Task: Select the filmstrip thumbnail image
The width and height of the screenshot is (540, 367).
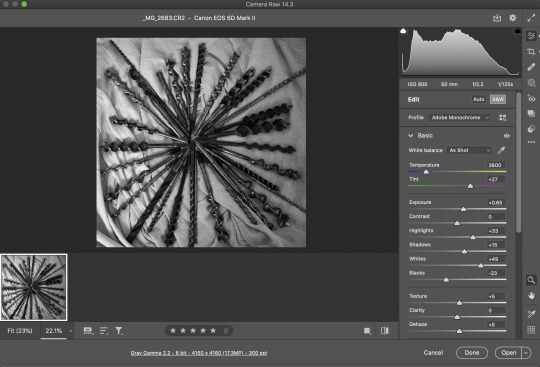Action: click(x=34, y=287)
